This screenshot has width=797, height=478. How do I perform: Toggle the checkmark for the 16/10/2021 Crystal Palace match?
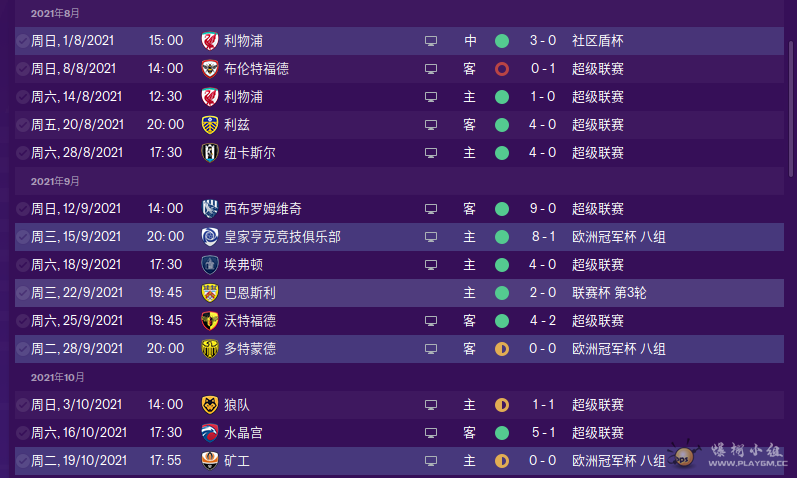(x=22, y=433)
